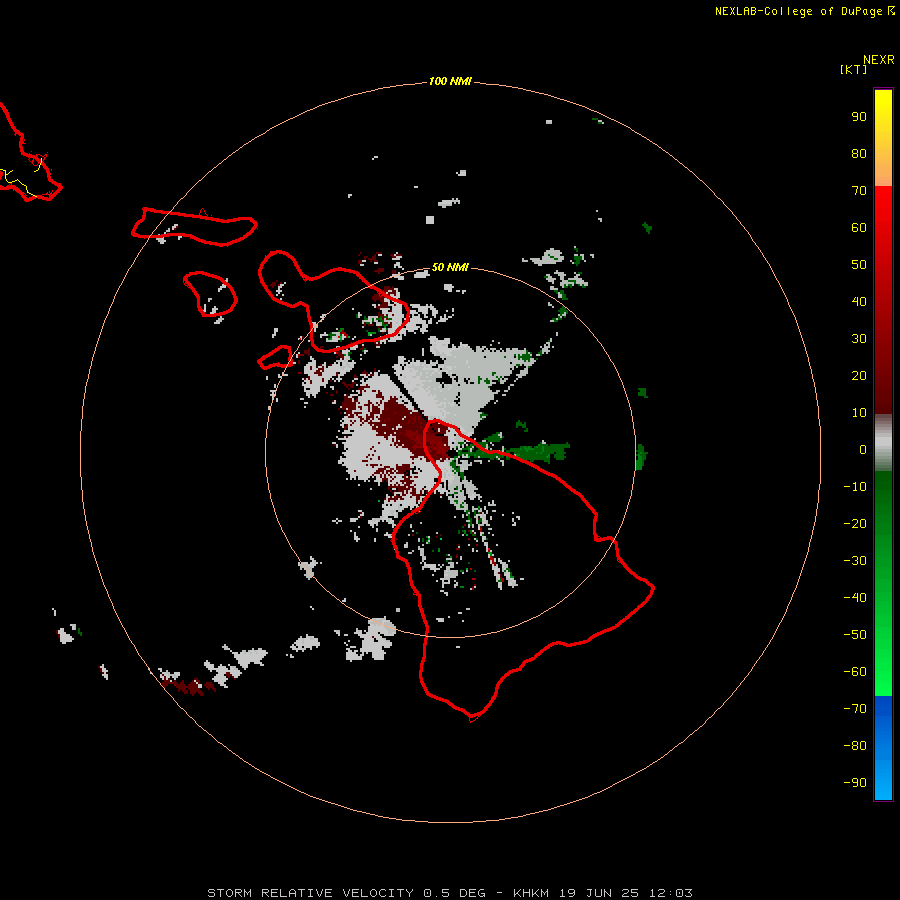Select the -20 value on the velocity scale
This screenshot has height=900, width=900.
(x=855, y=524)
